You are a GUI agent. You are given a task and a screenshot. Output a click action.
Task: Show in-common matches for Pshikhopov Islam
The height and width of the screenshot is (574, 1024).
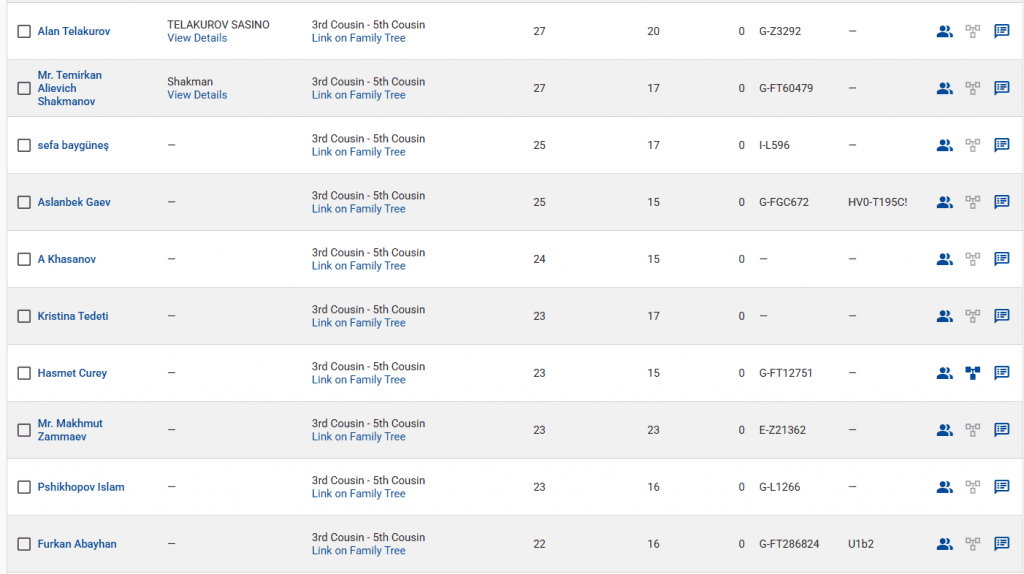tap(944, 487)
